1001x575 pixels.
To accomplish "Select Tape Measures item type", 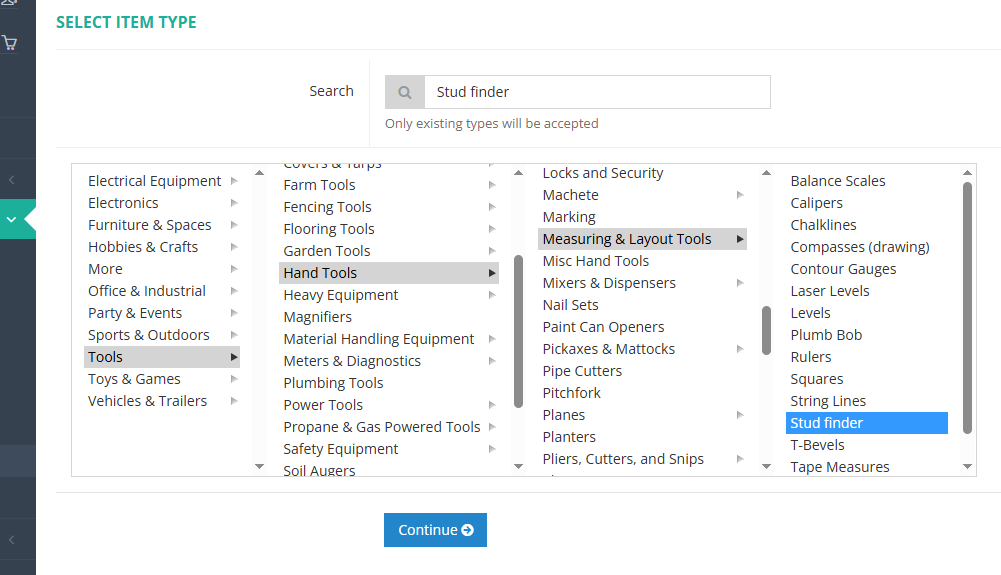I will coord(839,467).
